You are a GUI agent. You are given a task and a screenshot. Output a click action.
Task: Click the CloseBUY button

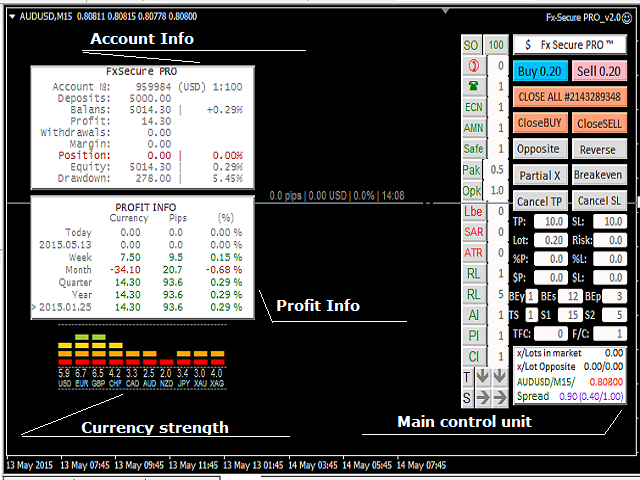point(540,123)
